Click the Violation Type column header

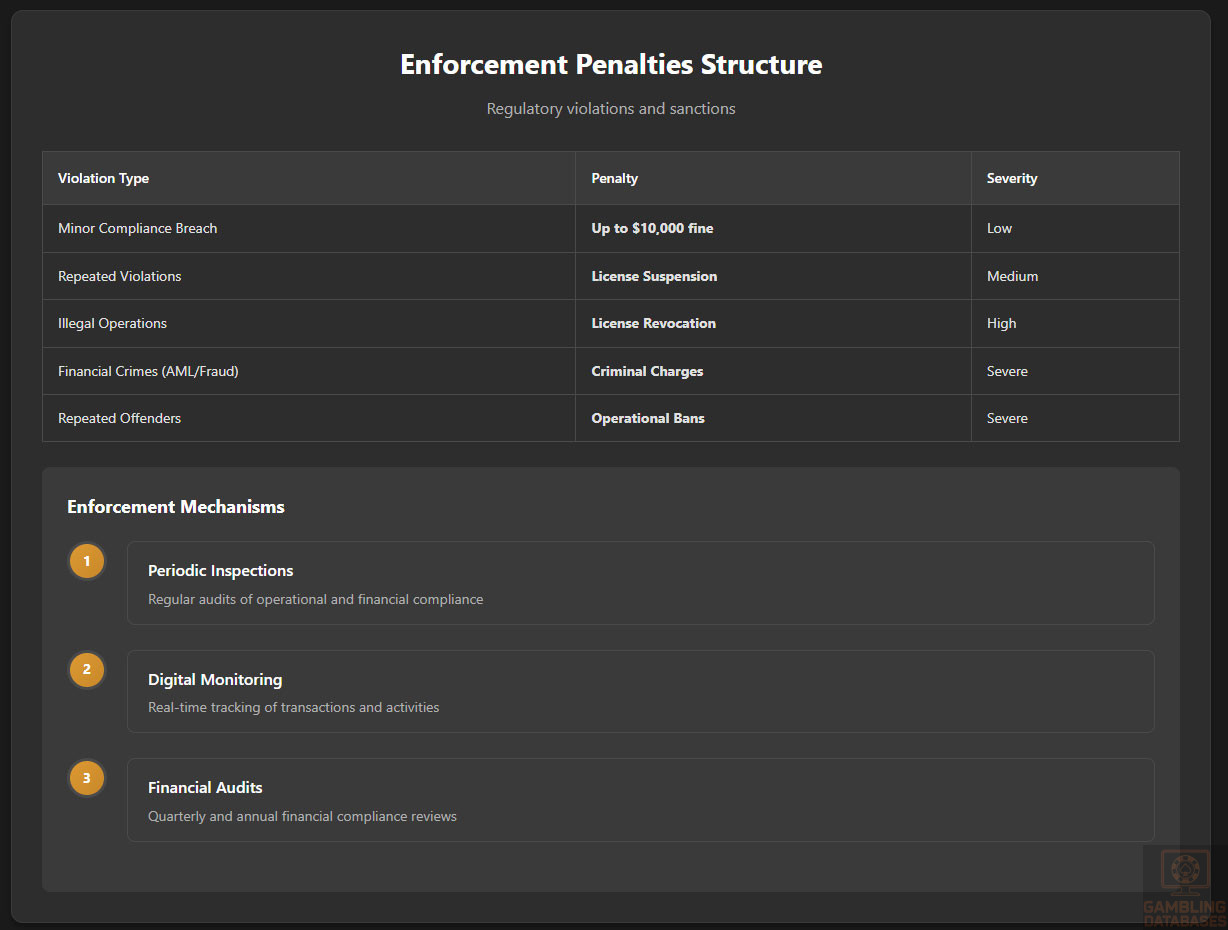(x=104, y=178)
